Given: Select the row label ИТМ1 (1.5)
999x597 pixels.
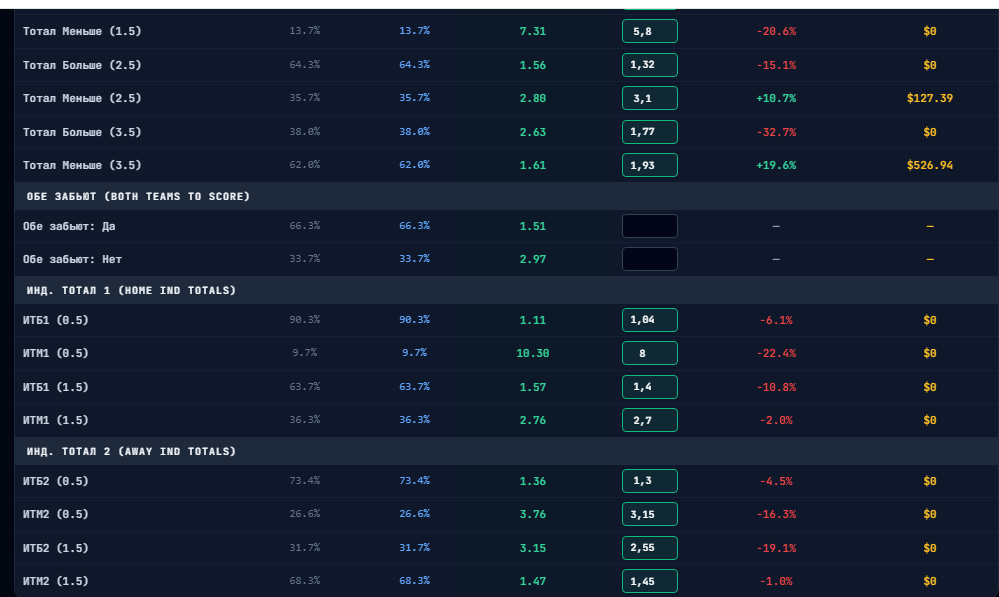Looking at the screenshot, I should click(55, 420).
